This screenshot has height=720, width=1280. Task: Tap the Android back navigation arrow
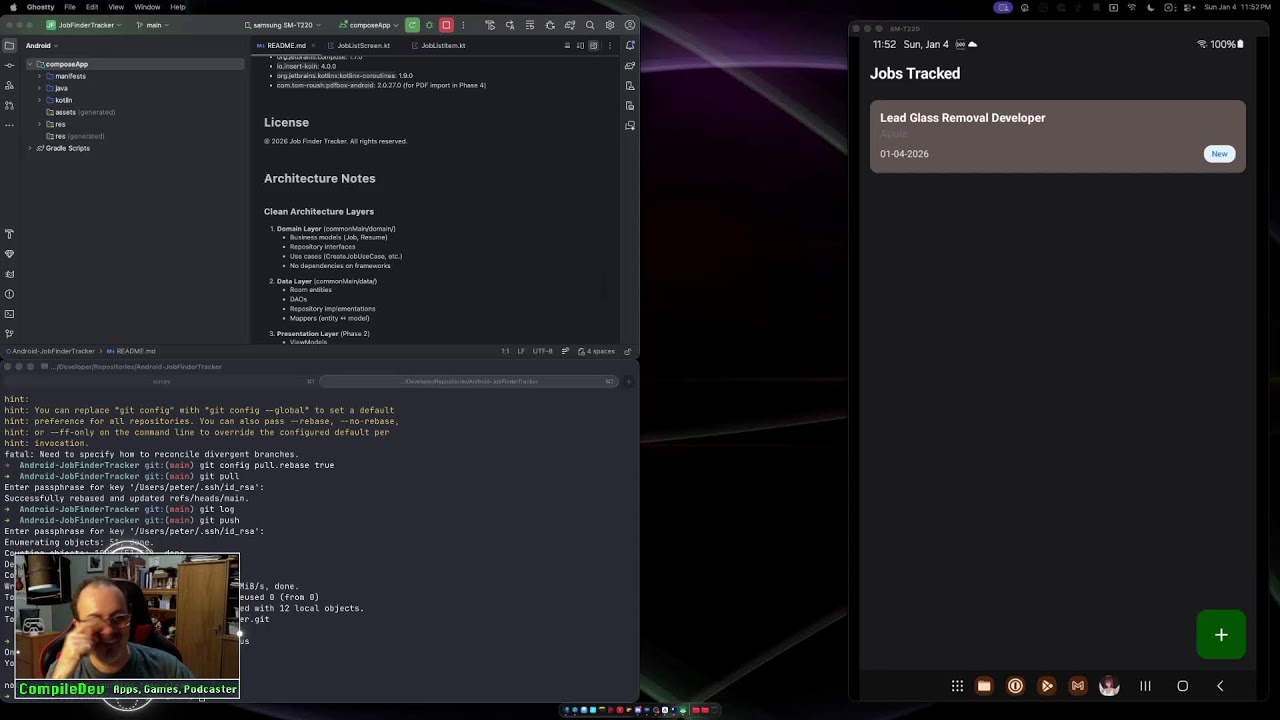1220,686
